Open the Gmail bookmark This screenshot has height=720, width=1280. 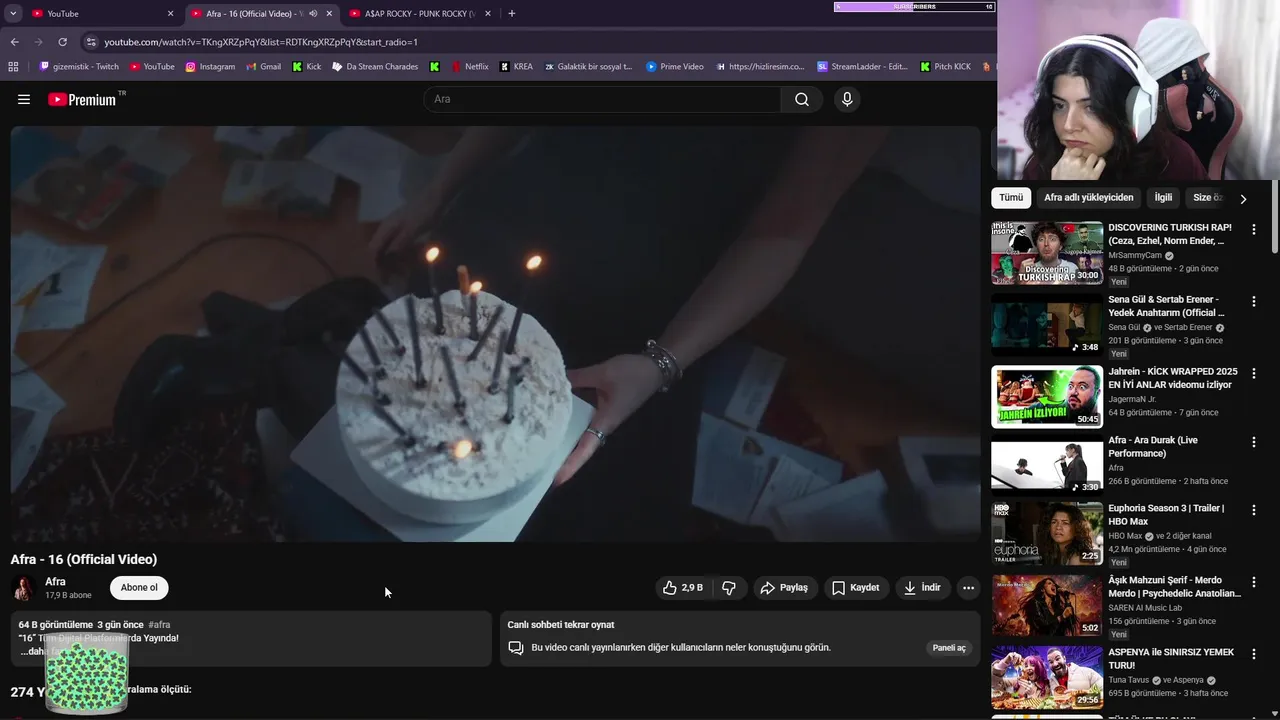click(263, 67)
